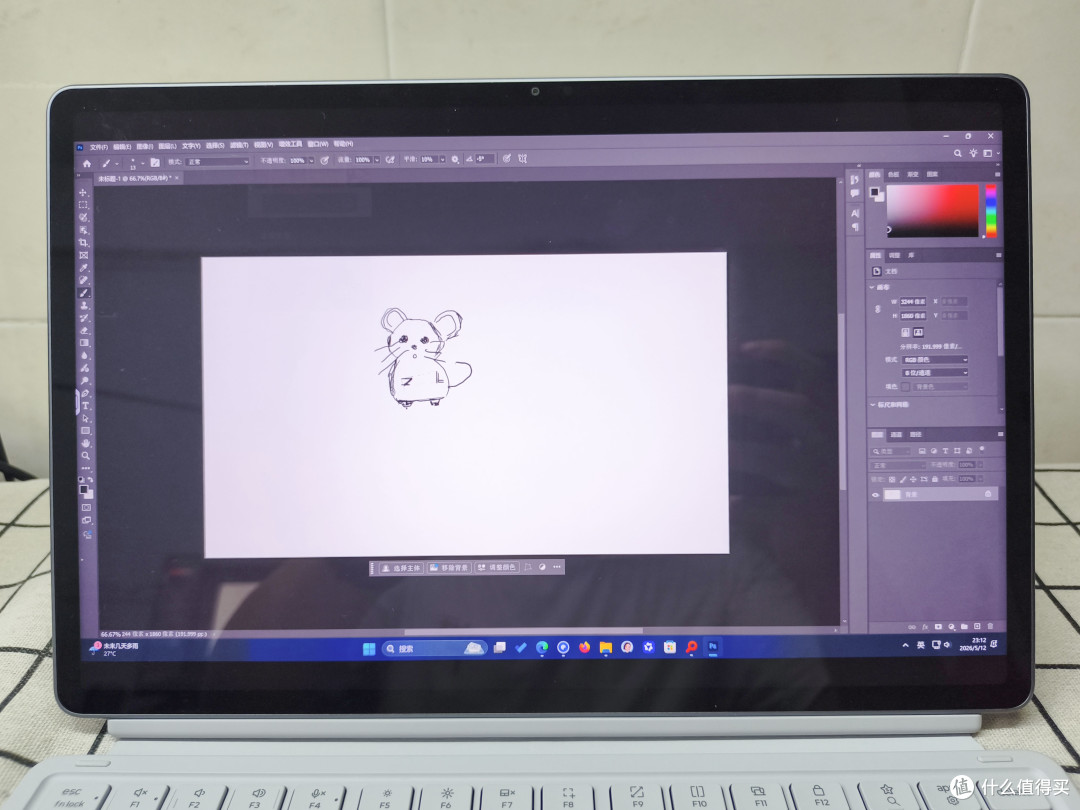Select the Rectangular Marquee tool
Image resolution: width=1080 pixels, height=810 pixels.
pyautogui.click(x=83, y=205)
